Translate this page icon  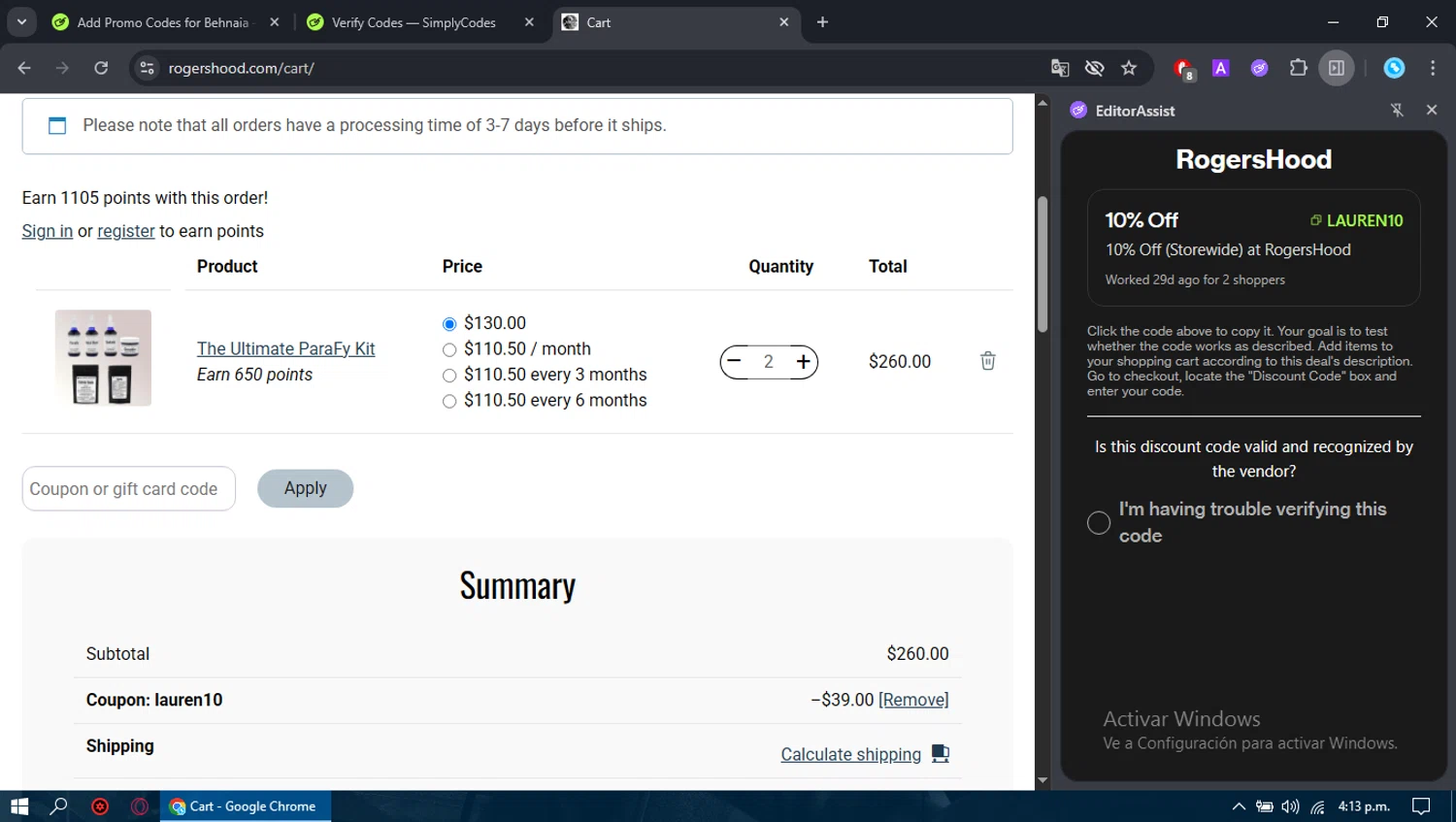(1060, 68)
